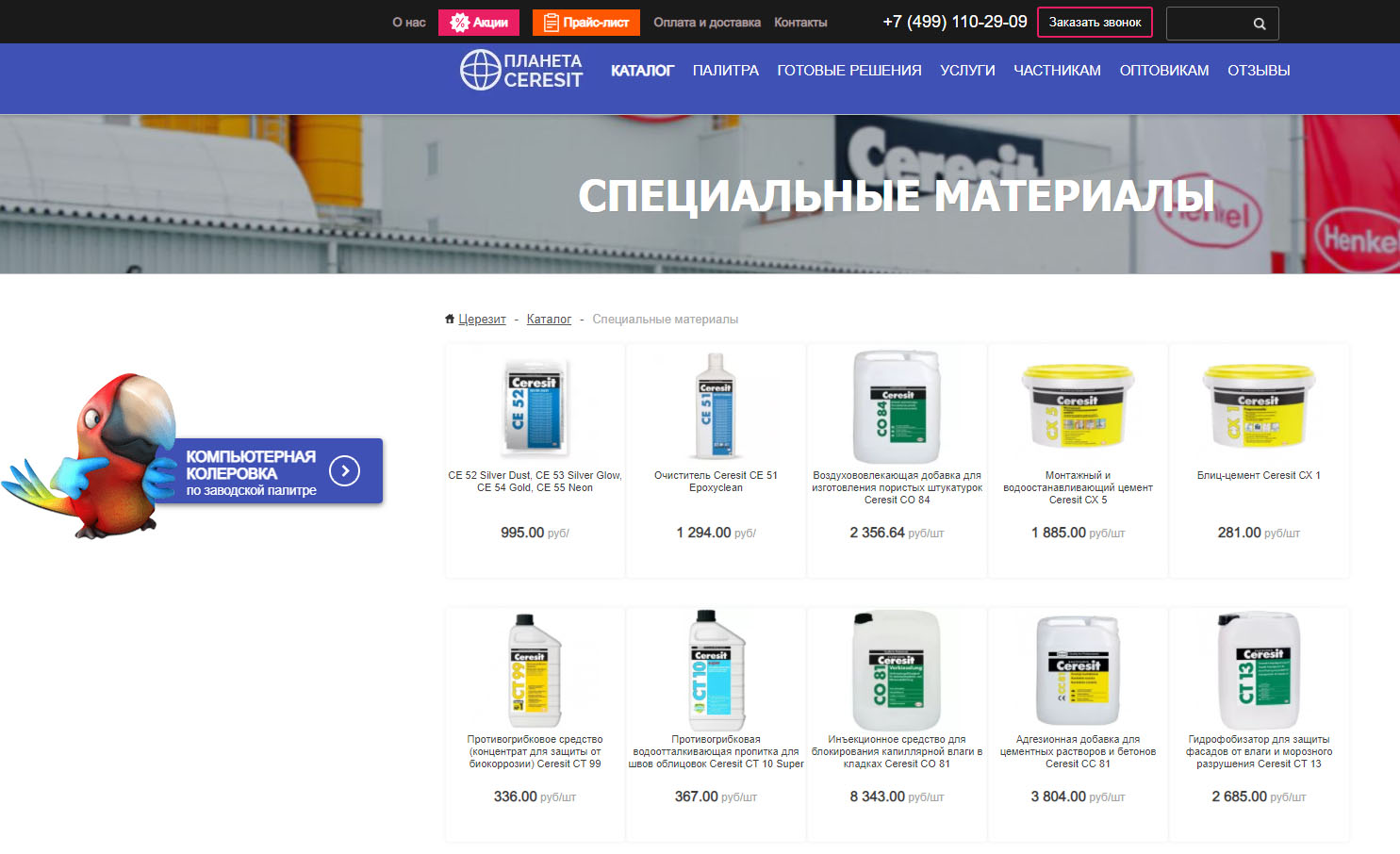Click the arrow circle on Компьютерная колеровка banner

tap(345, 470)
